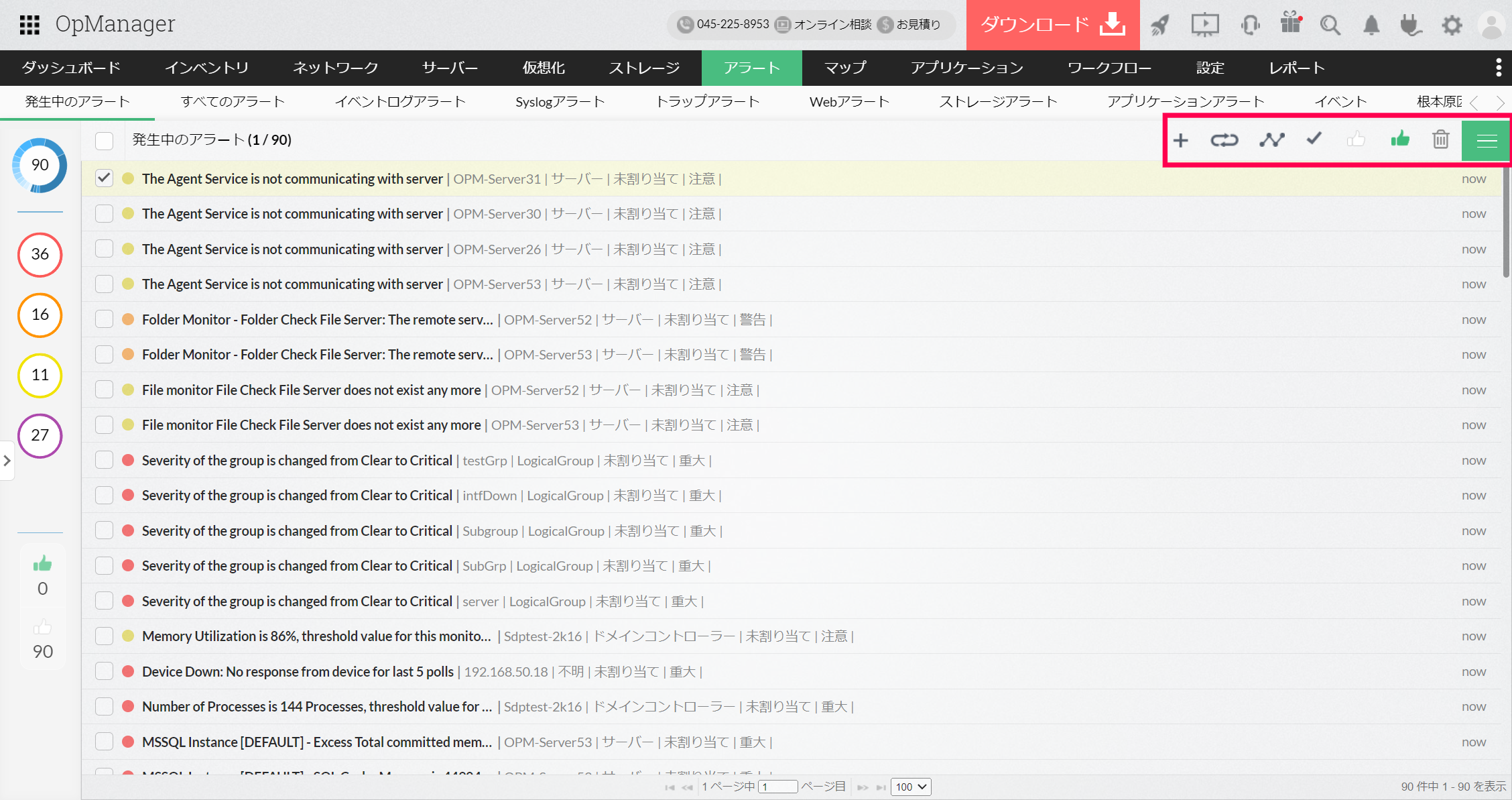Click the plus add icon in alert toolbar
This screenshot has width=1512, height=800.
click(1181, 140)
